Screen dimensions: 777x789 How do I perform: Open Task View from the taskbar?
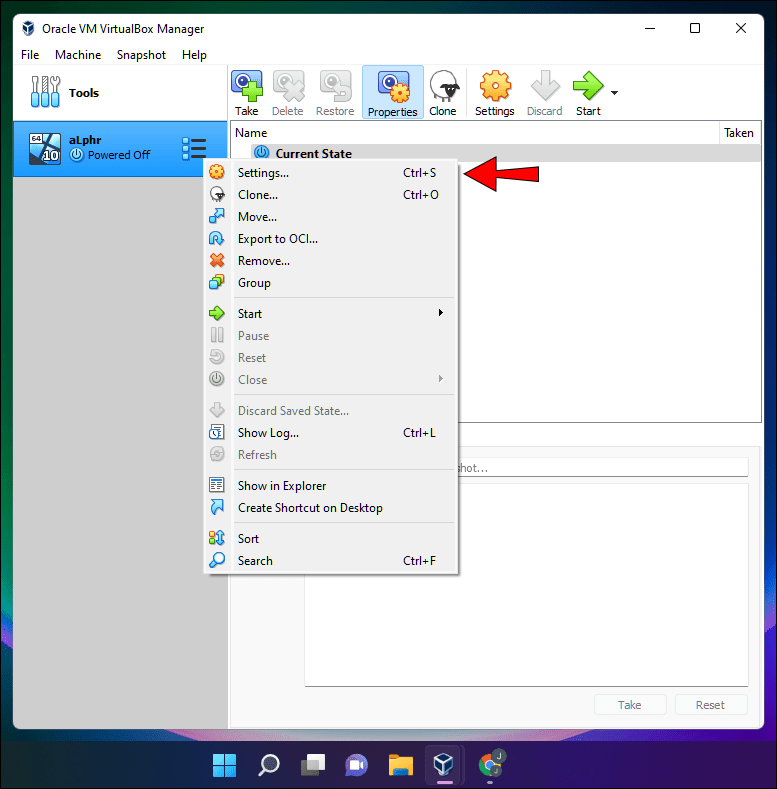click(313, 765)
